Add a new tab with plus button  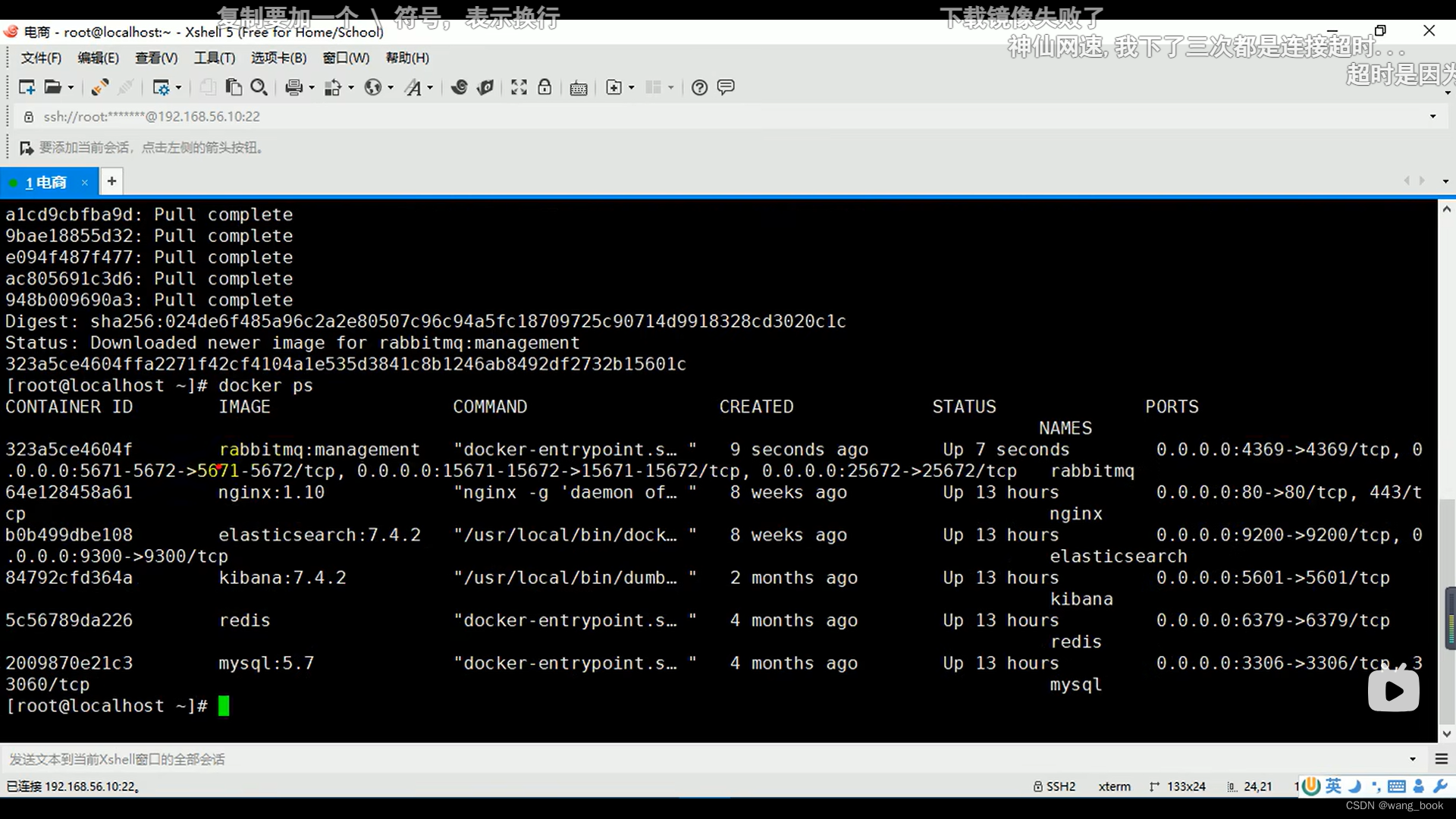click(x=111, y=181)
